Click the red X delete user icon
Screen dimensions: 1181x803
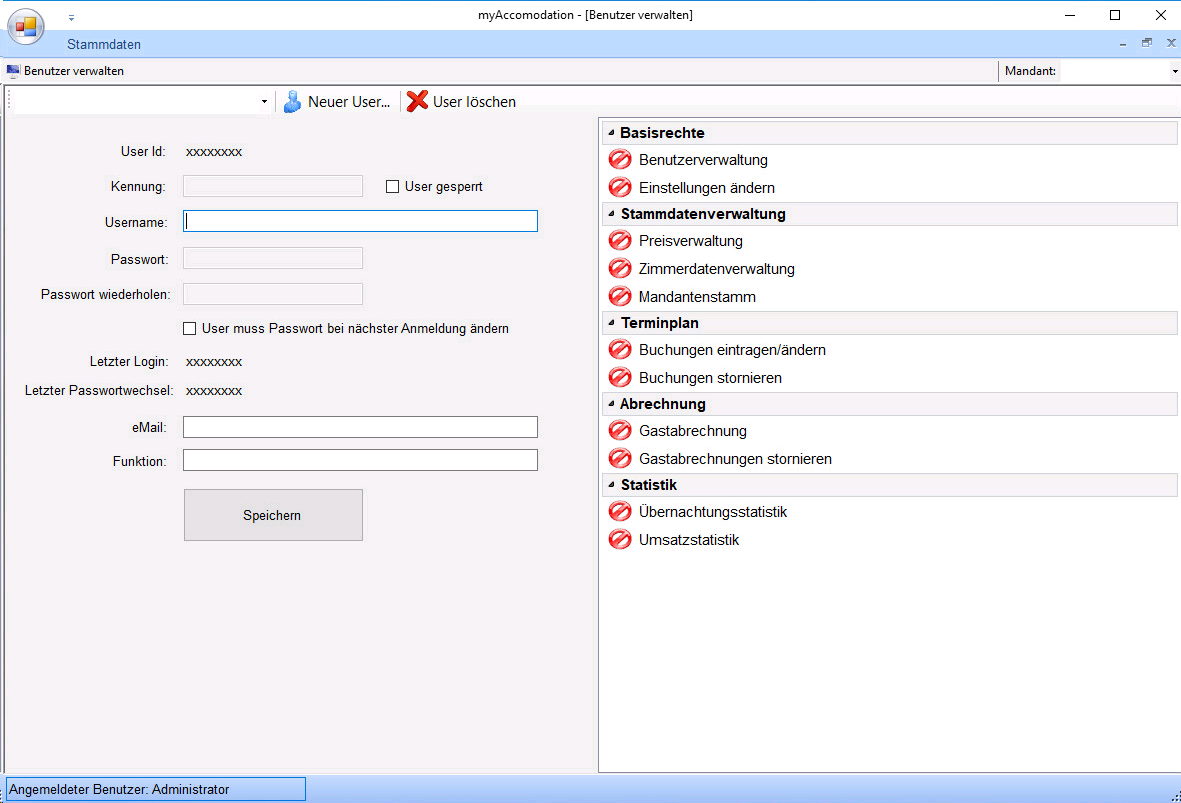(x=417, y=101)
